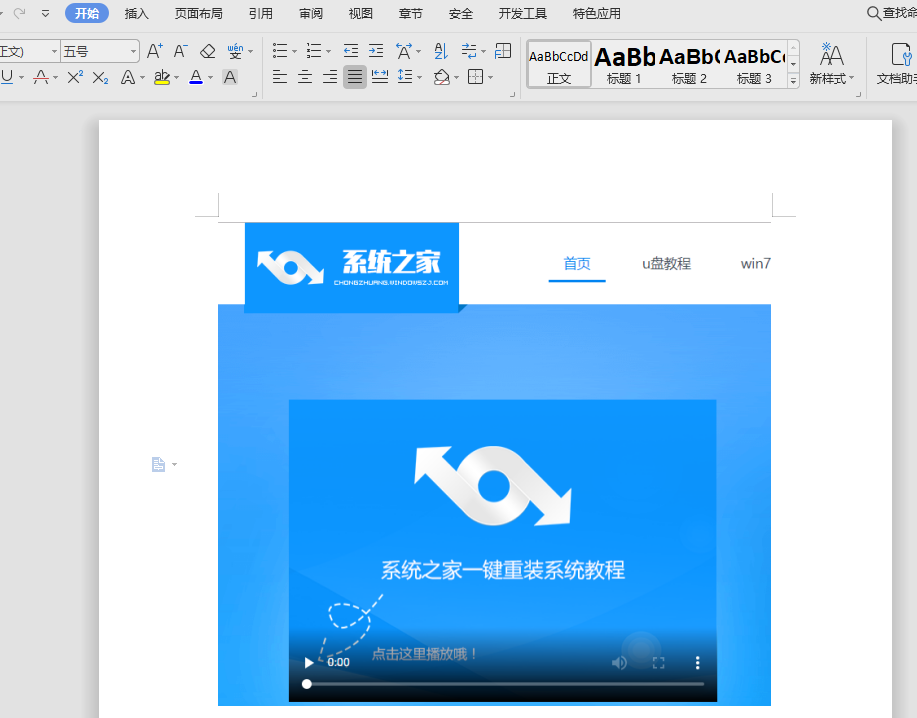Enable superscript formatting
The image size is (917, 718).
(73, 78)
